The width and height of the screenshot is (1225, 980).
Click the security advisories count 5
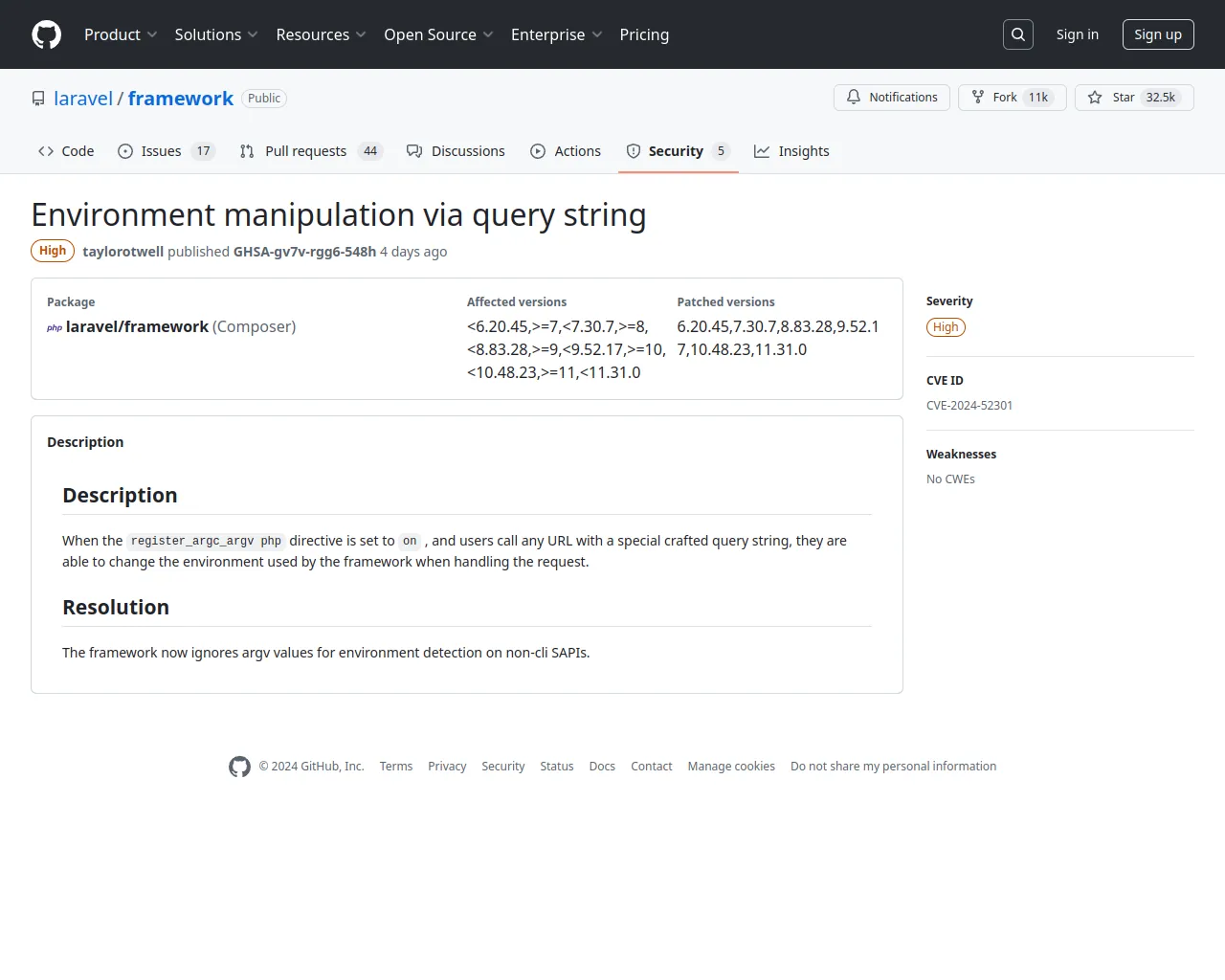721,151
